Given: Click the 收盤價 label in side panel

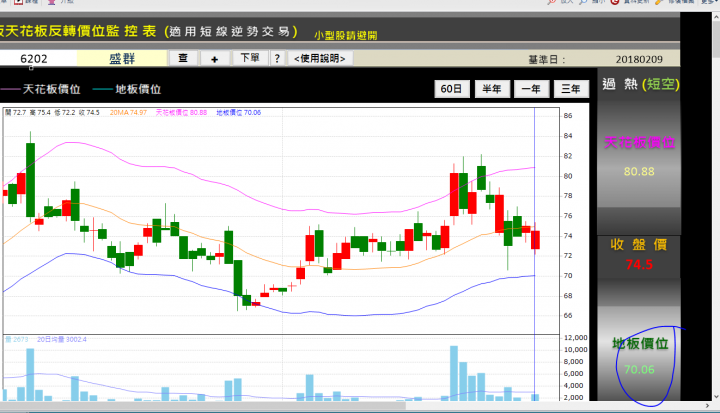Looking at the screenshot, I should (x=638, y=244).
